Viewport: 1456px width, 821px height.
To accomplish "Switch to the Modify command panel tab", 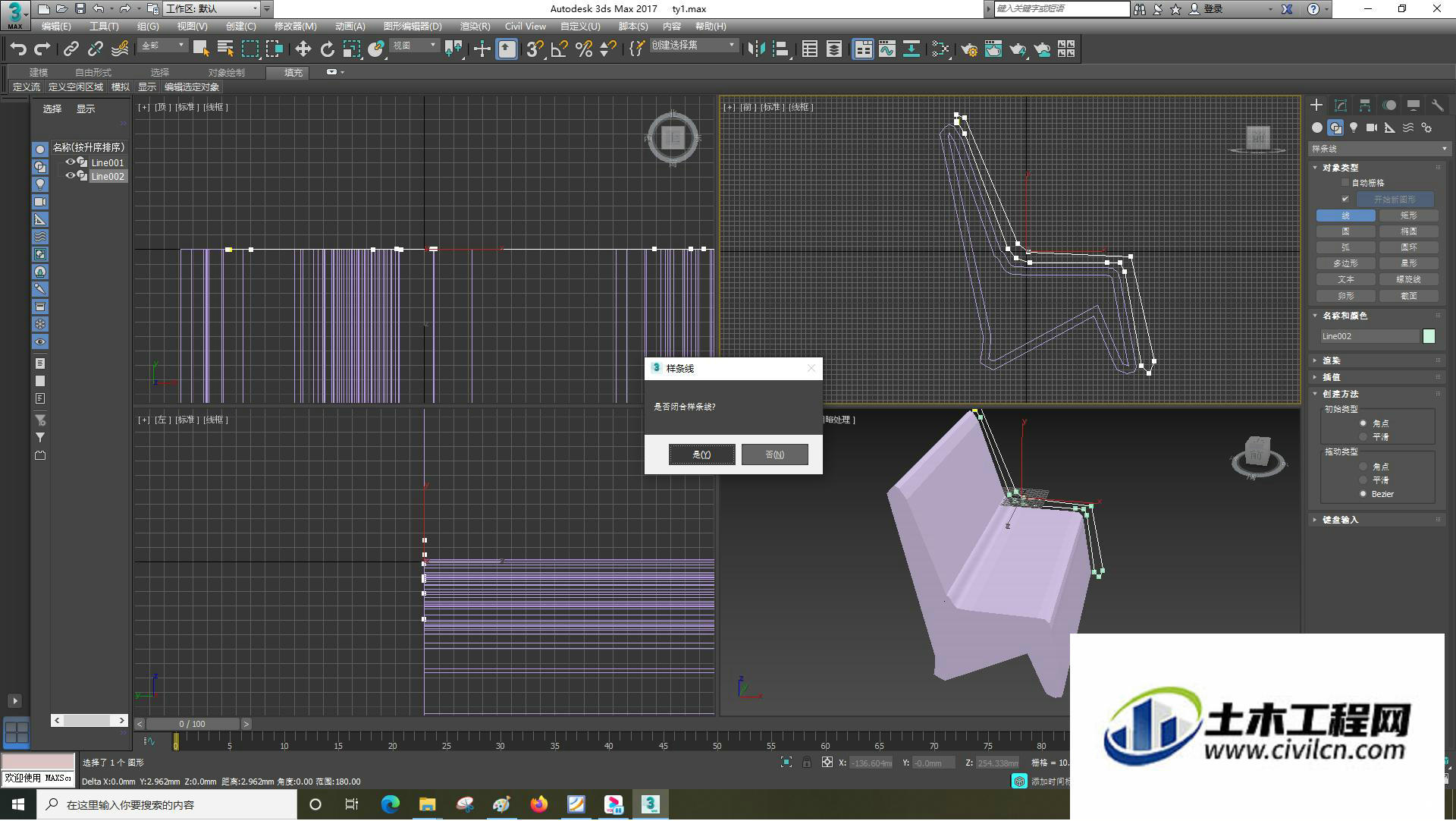I will (1341, 105).
